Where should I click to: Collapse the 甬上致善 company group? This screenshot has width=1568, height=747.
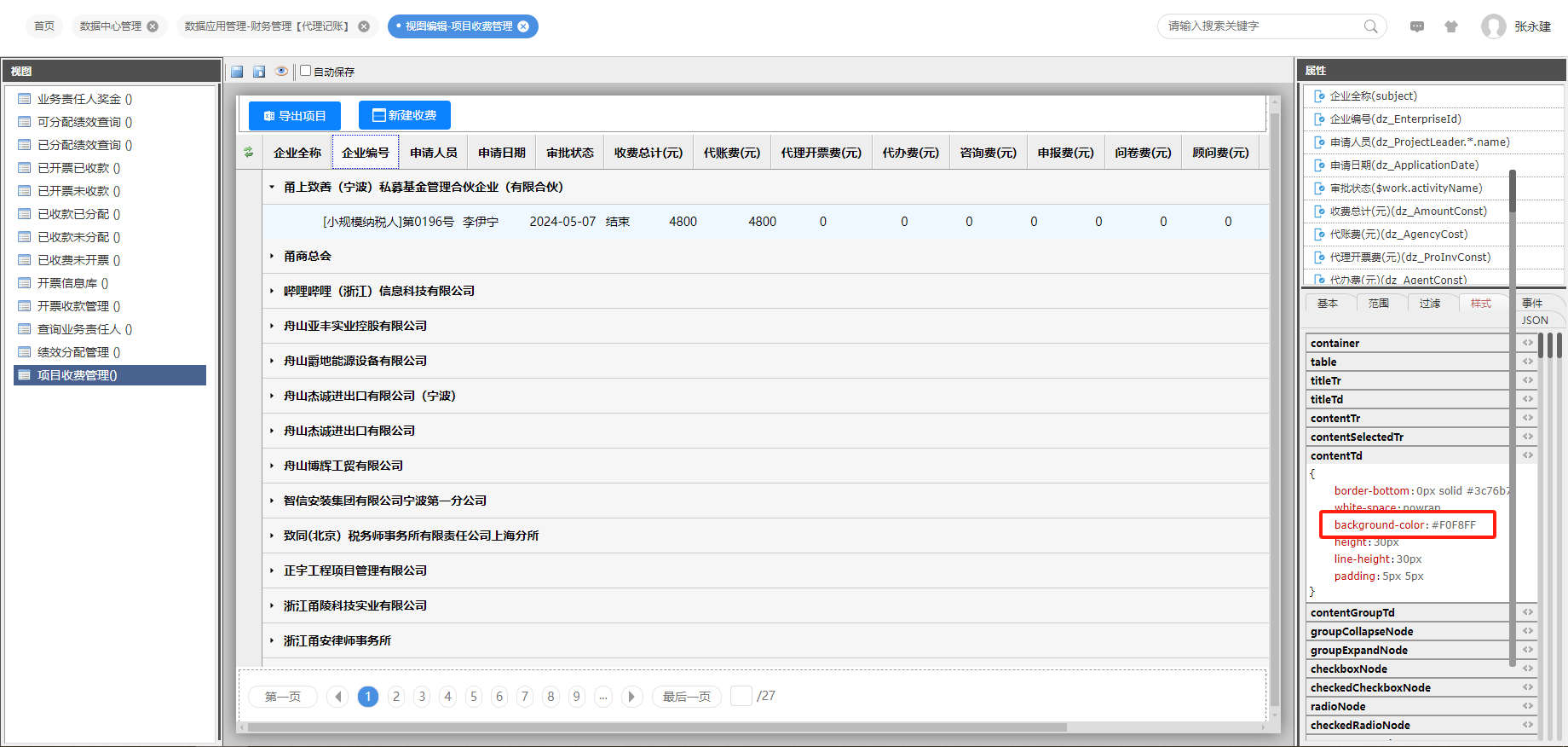point(272,187)
